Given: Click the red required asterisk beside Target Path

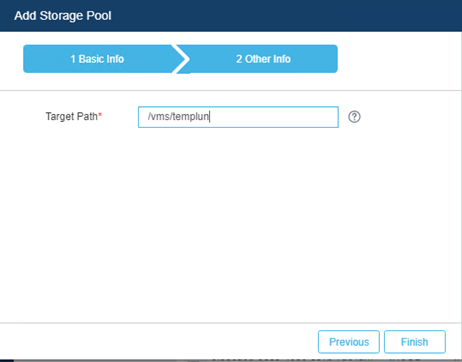Looking at the screenshot, I should [100, 115].
